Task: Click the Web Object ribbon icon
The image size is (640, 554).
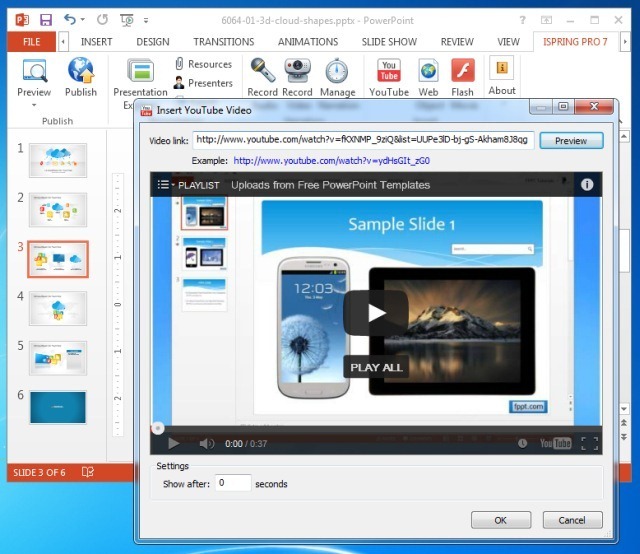Action: point(428,70)
